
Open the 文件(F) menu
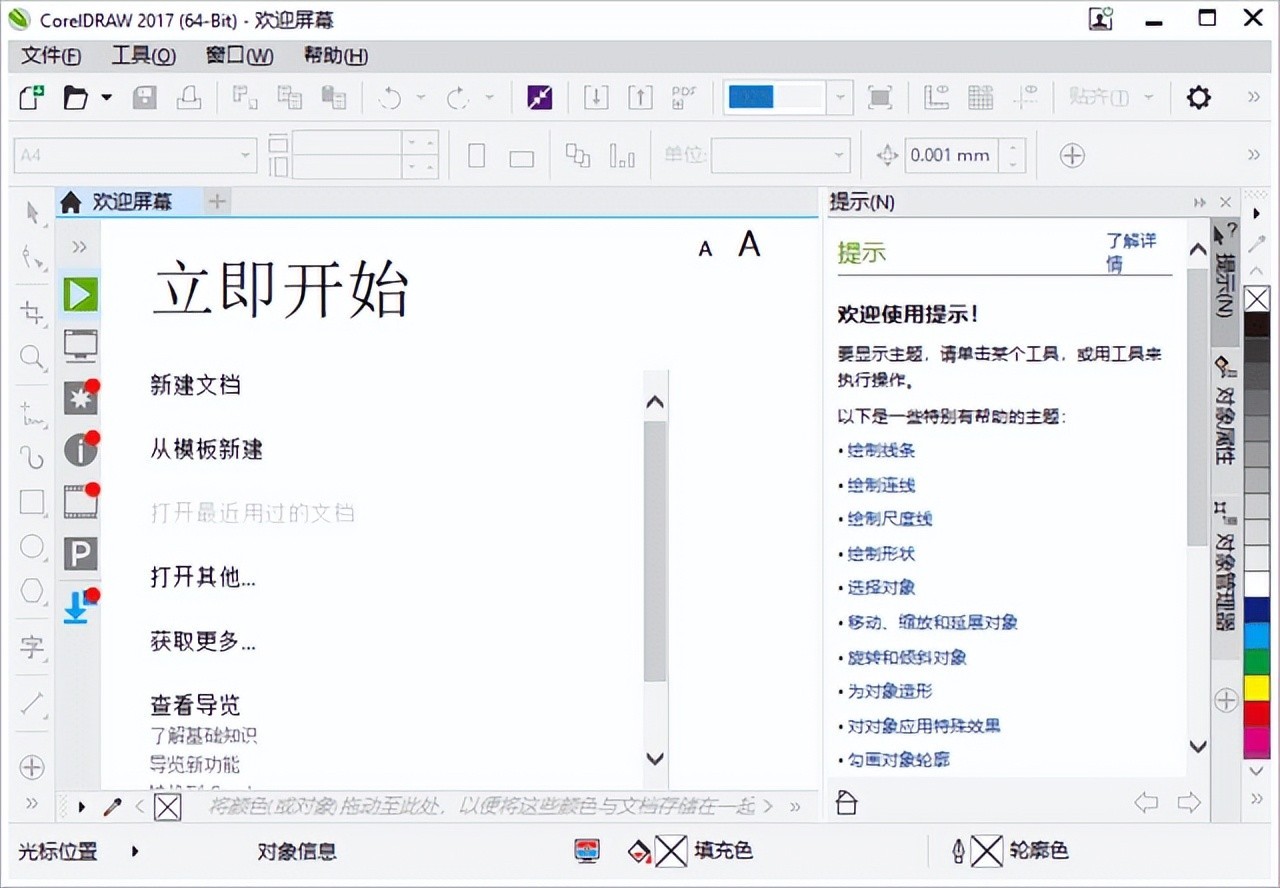51,56
